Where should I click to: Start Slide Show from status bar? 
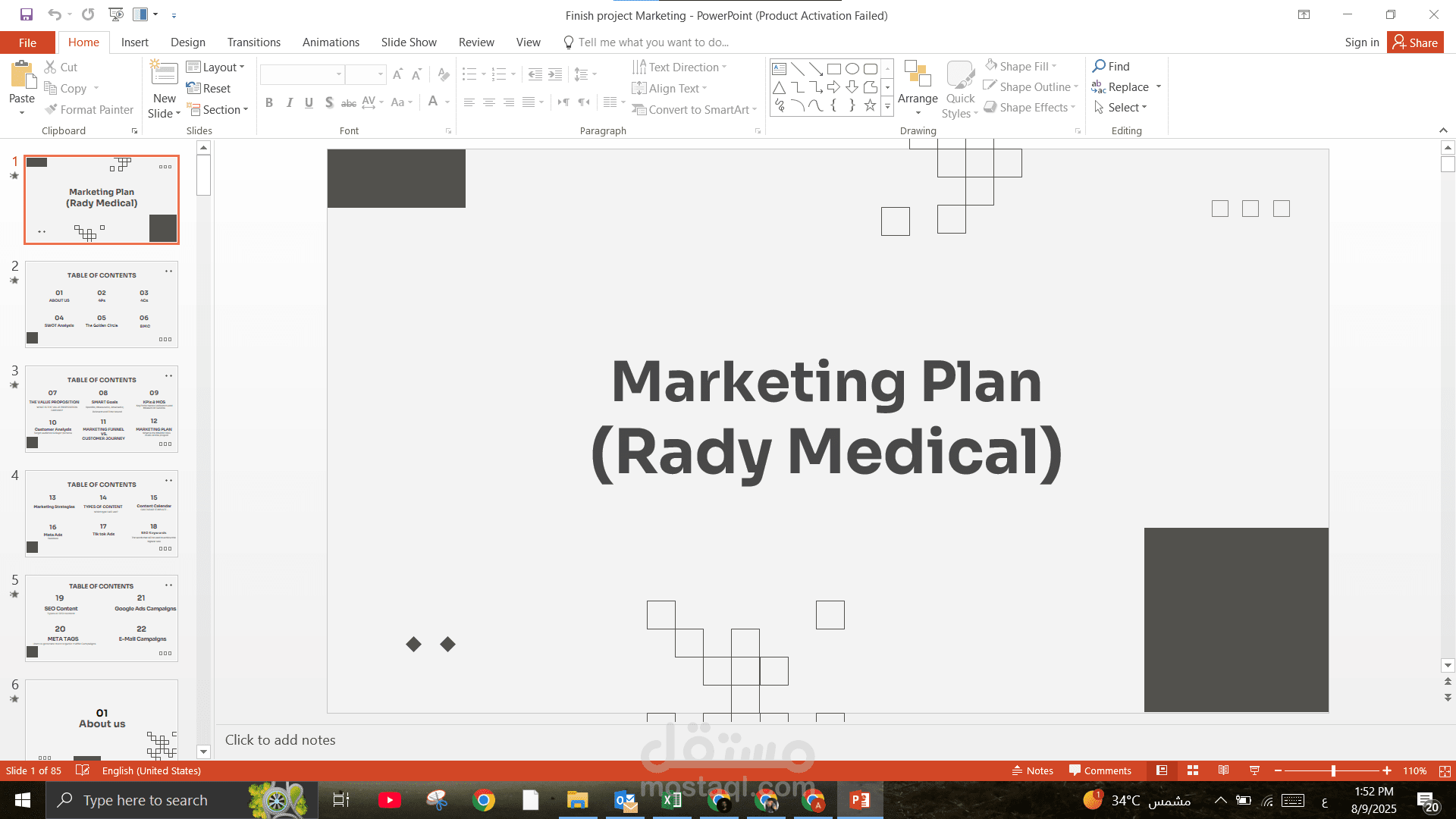tap(1254, 770)
